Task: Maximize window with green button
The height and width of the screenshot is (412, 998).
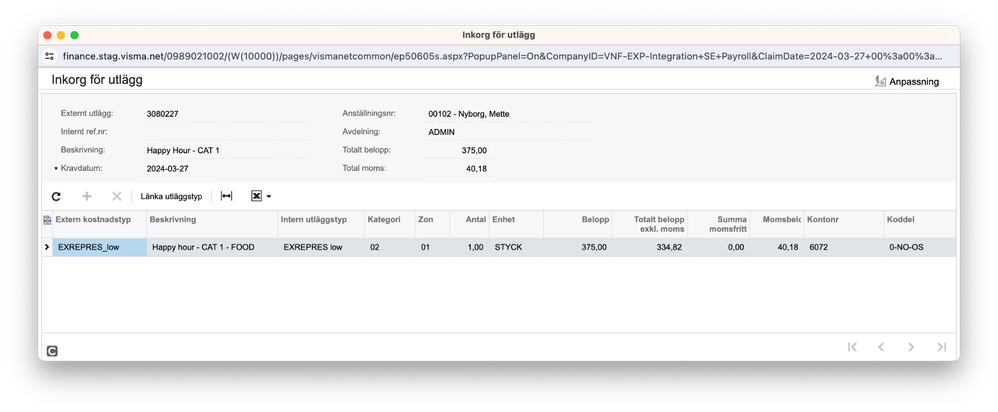Action: click(x=74, y=35)
